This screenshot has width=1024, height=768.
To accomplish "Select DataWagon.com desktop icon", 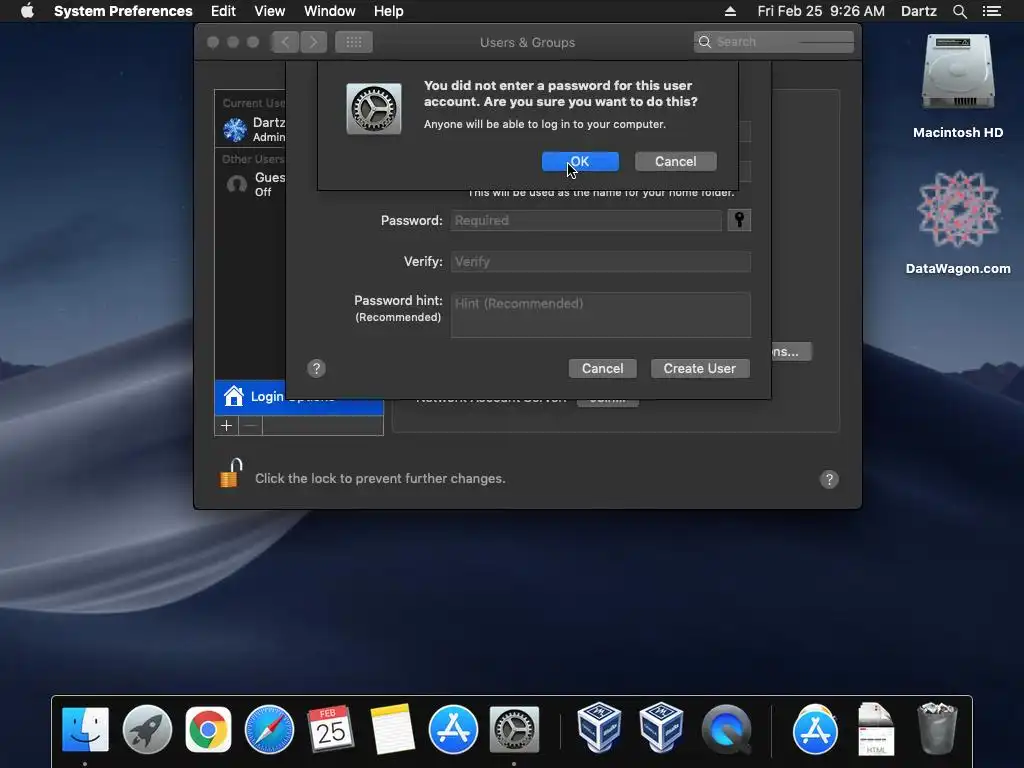I will pos(958,222).
